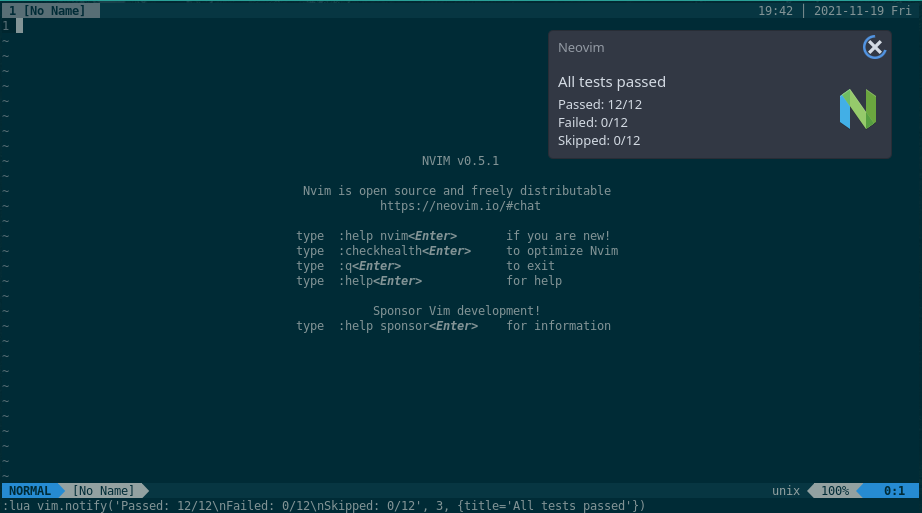Click the 'Failed: 0/12' line in the notification
Image resolution: width=922 pixels, height=513 pixels.
pos(593,122)
